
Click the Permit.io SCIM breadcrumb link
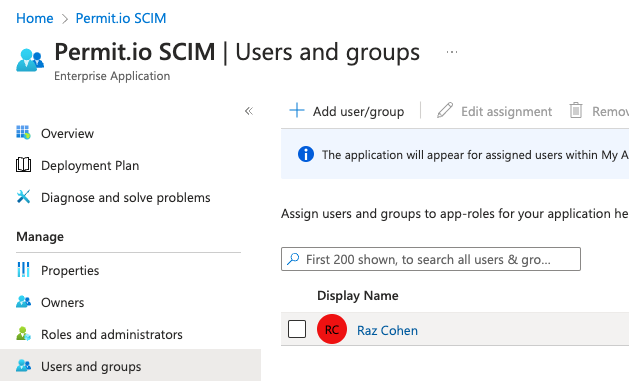121,18
